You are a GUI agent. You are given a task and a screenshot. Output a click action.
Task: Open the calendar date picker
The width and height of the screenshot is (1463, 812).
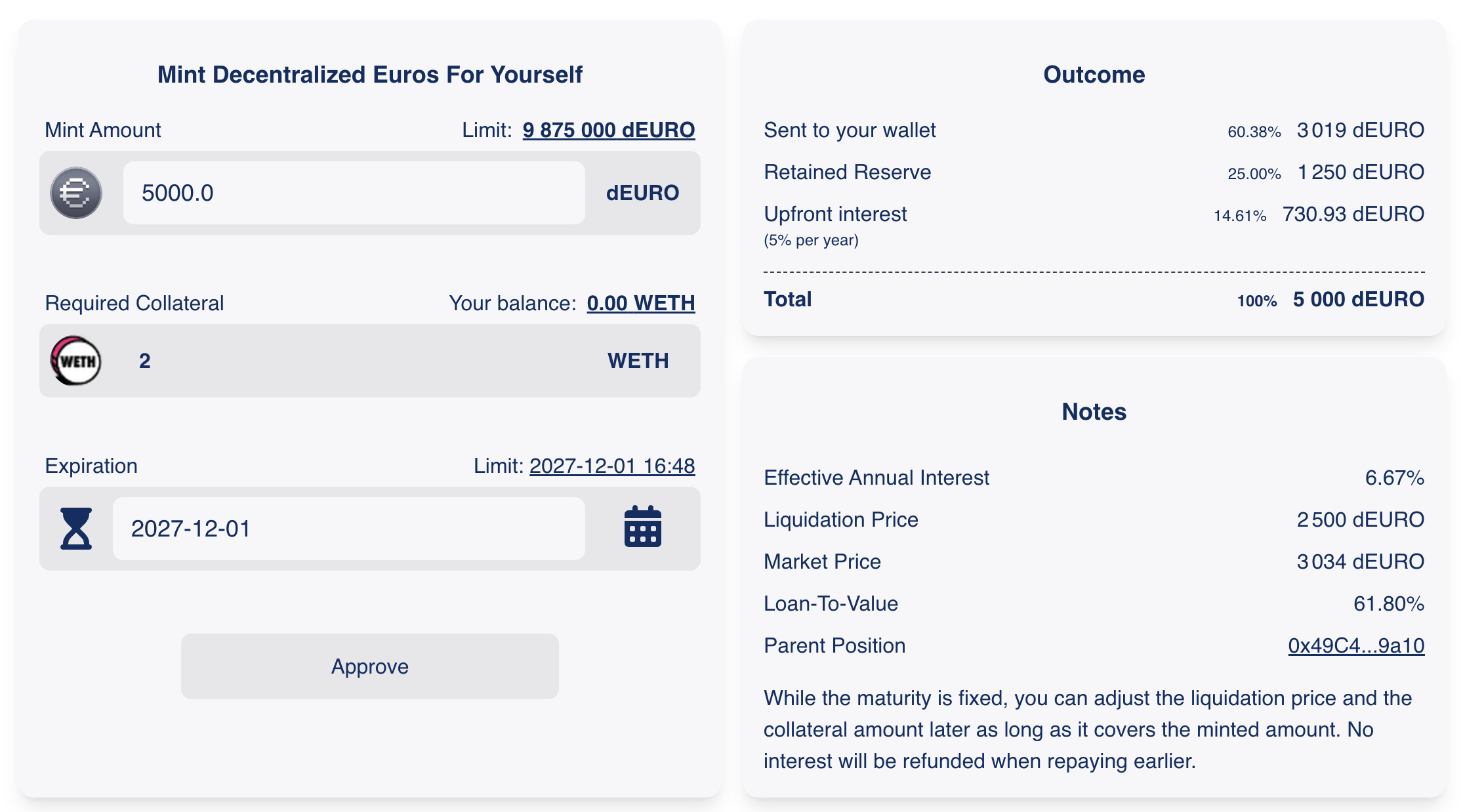pyautogui.click(x=642, y=527)
